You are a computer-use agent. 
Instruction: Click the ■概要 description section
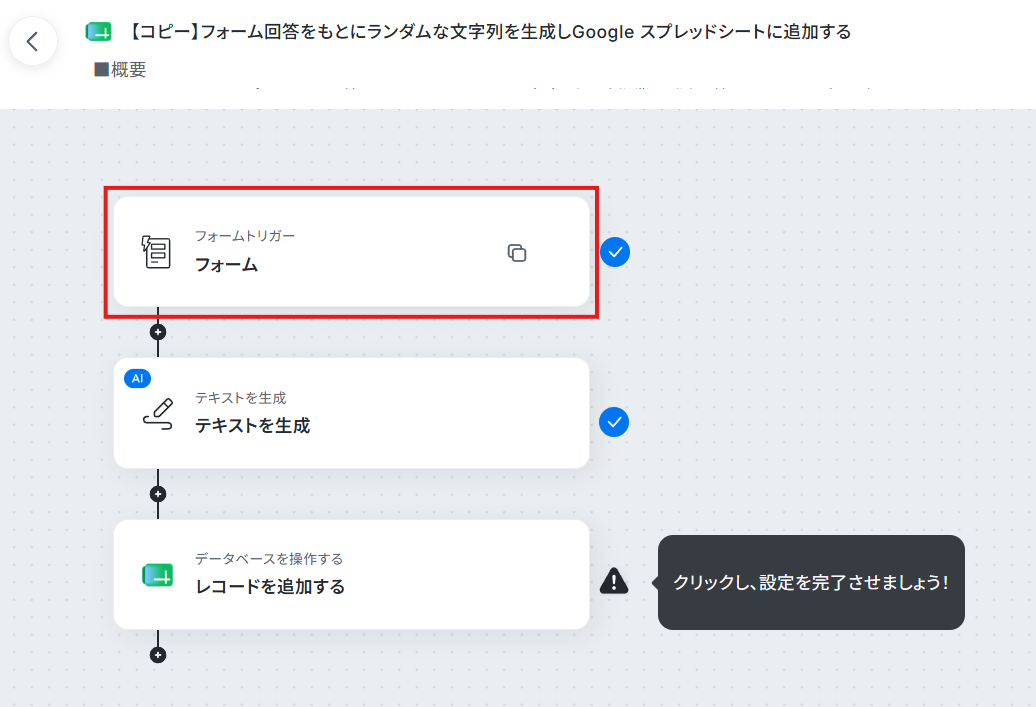pos(120,69)
